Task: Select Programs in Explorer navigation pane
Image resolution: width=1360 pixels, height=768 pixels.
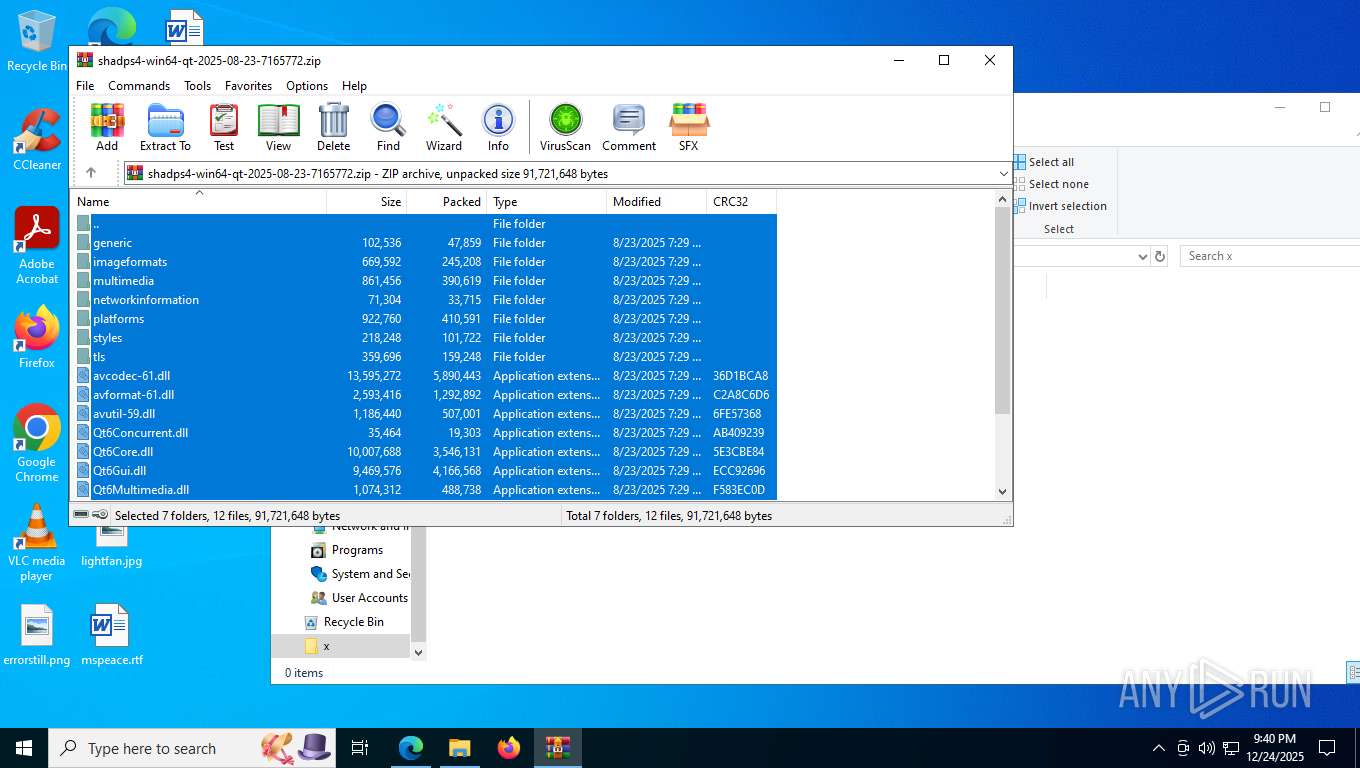Action: (x=347, y=550)
